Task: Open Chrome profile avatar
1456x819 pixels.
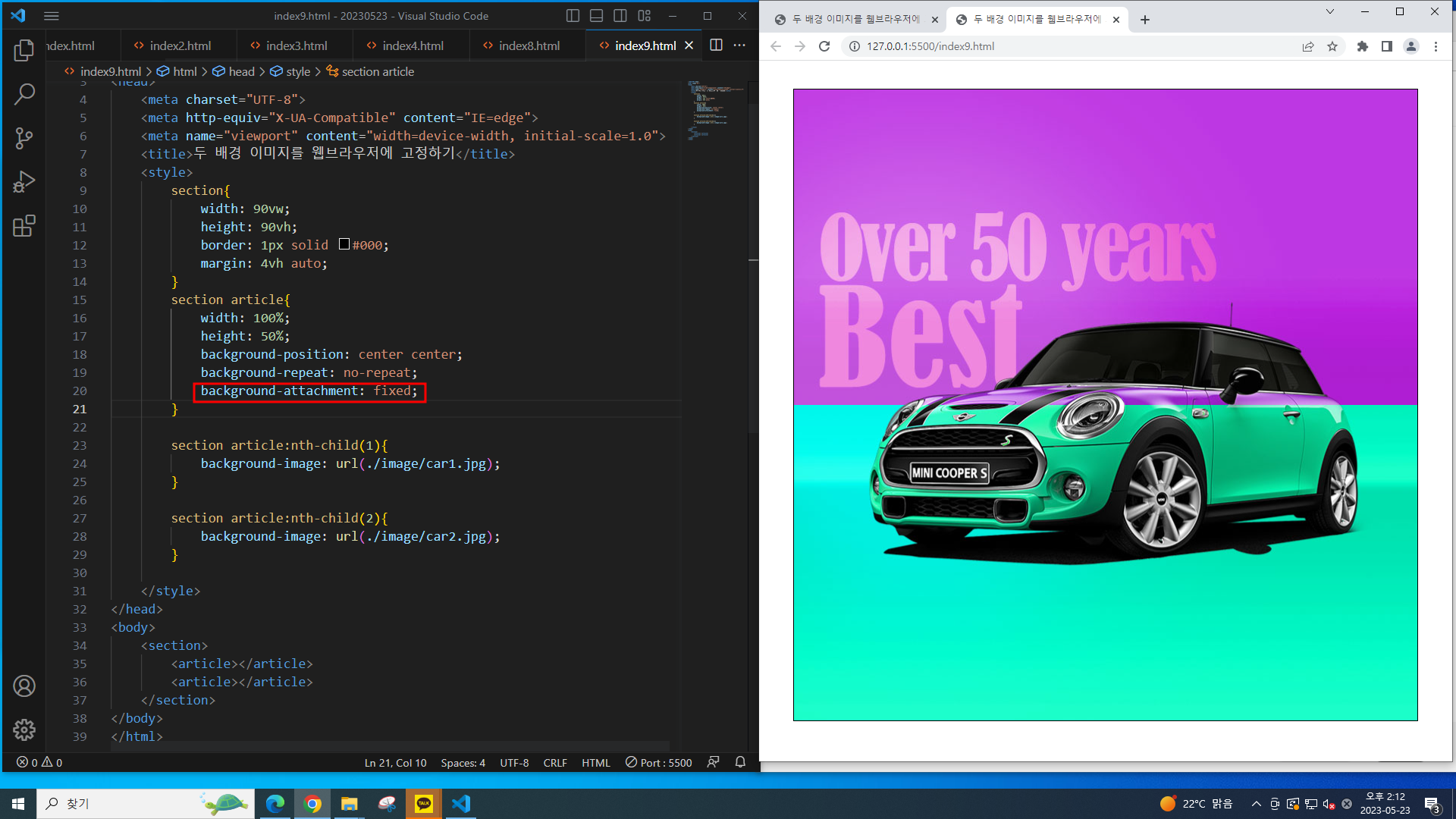Action: [1411, 46]
